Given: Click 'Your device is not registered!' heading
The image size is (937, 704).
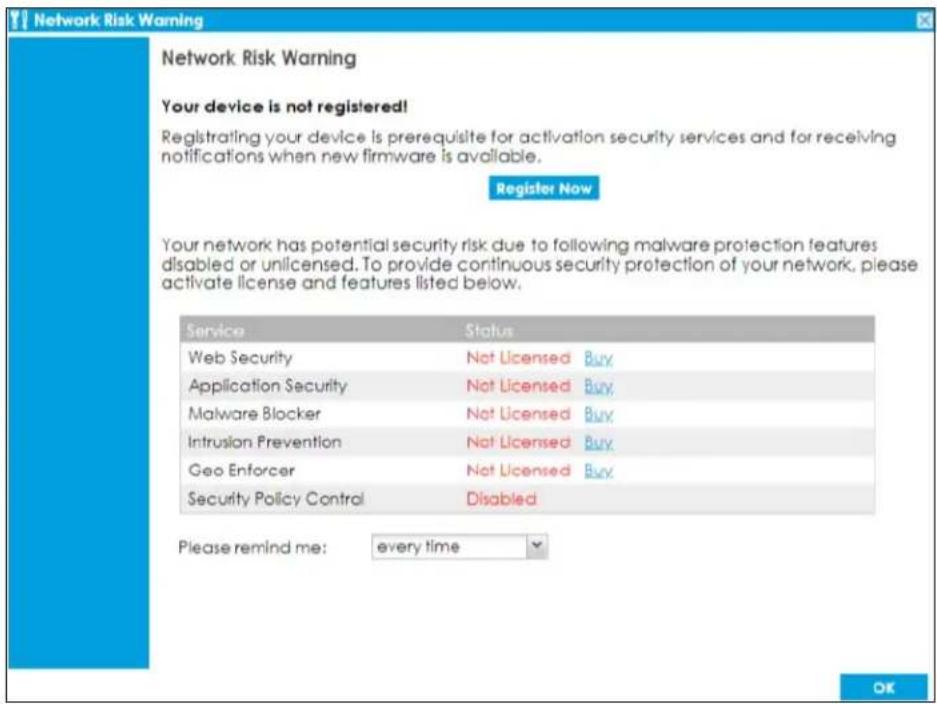Looking at the screenshot, I should click(284, 107).
